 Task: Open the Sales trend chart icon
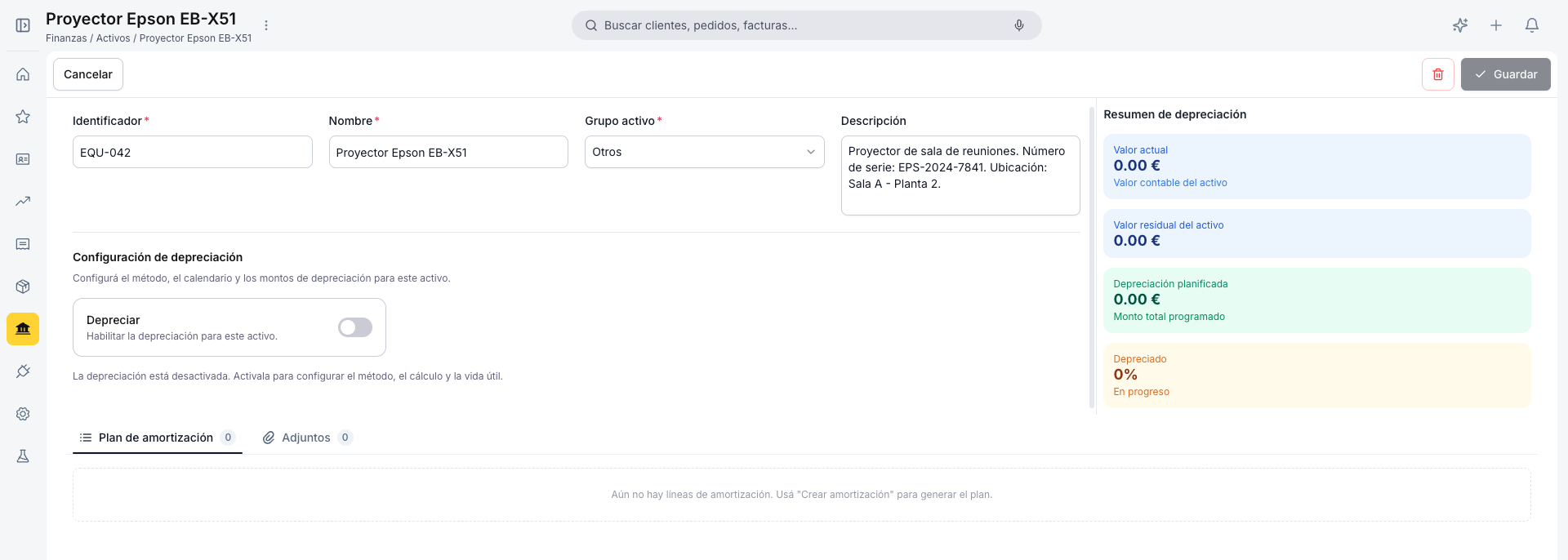(23, 202)
